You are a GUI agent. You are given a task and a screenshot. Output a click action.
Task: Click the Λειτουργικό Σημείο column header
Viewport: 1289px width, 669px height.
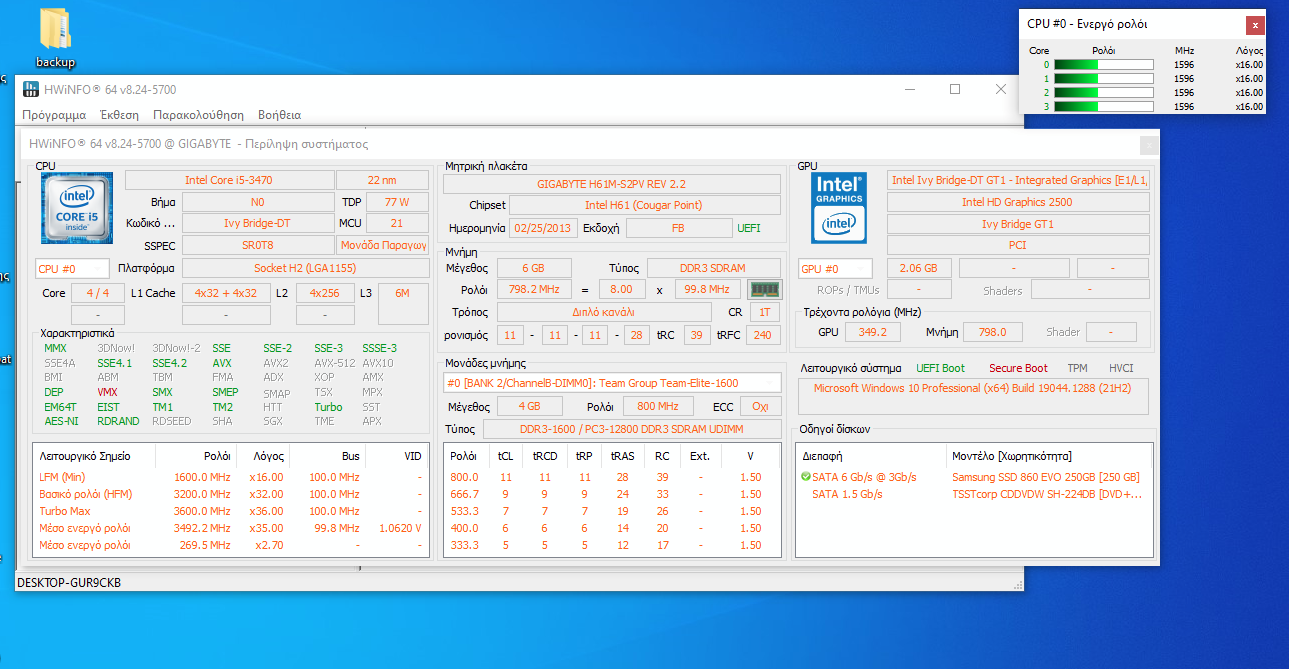(95, 456)
